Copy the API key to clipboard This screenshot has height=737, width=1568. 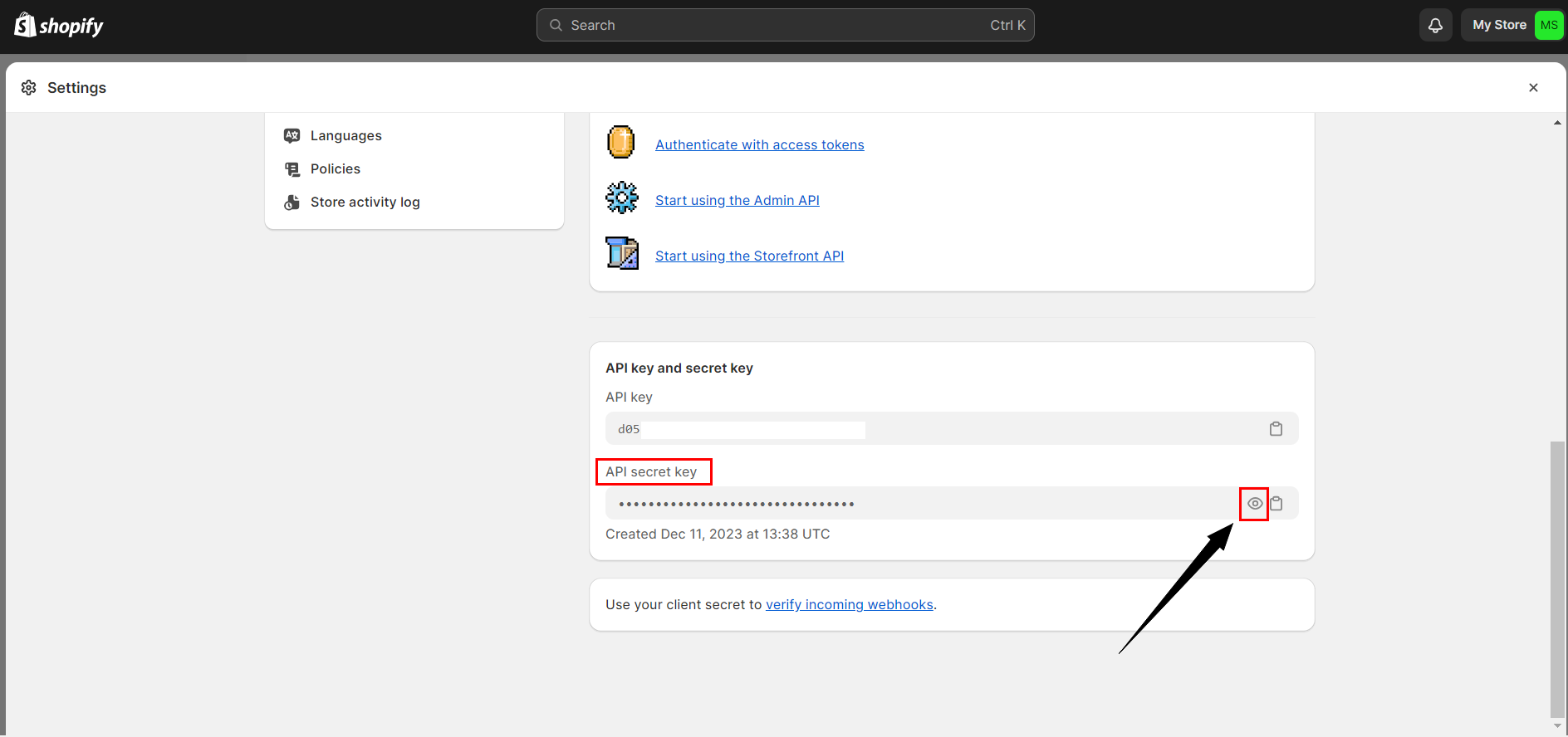(1276, 429)
